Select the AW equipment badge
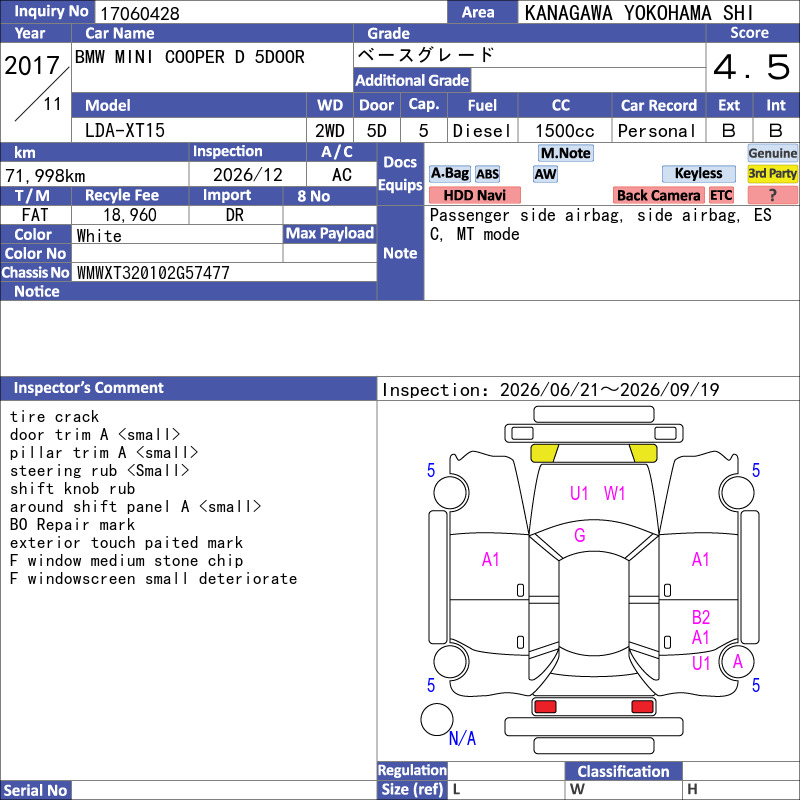 tap(545, 174)
